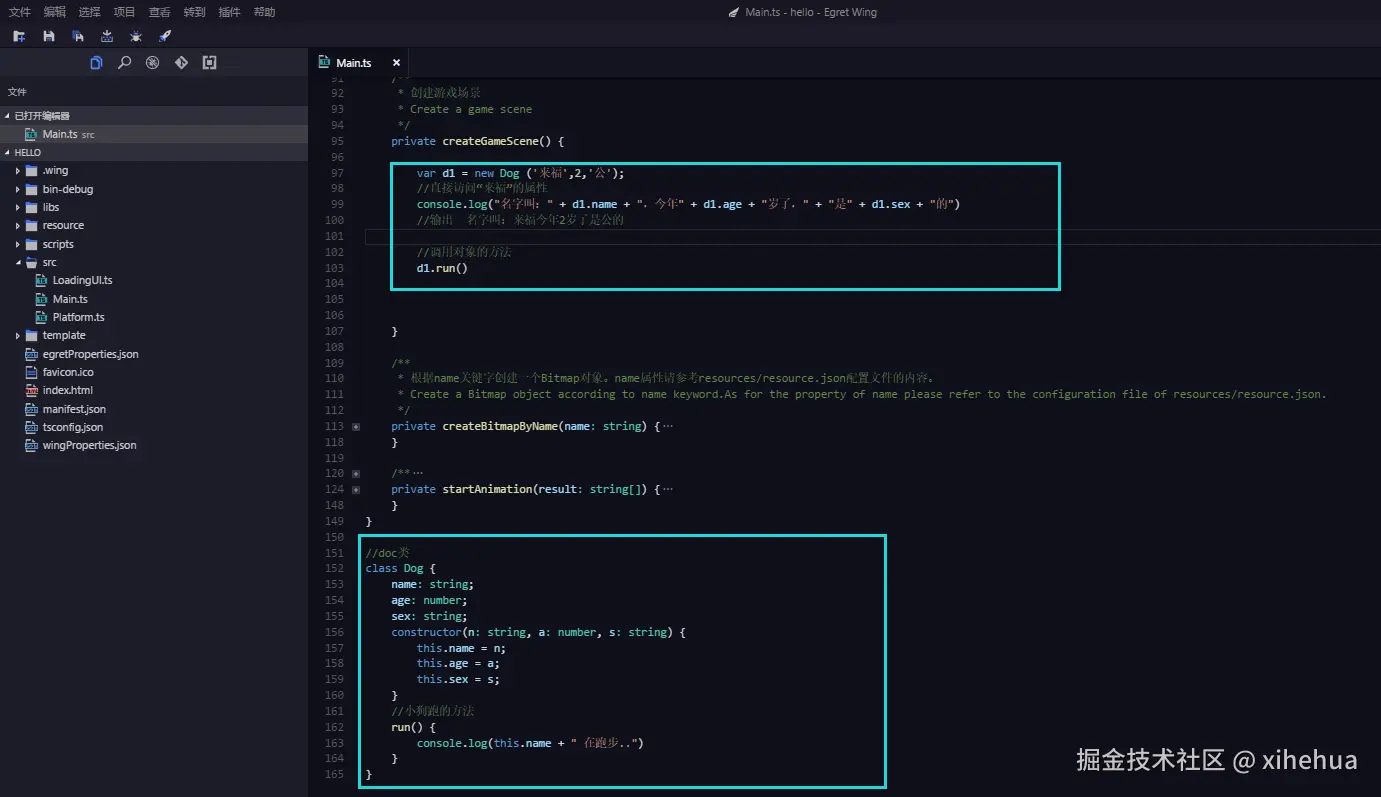
Task: Open the Git source control view
Action: [181, 63]
